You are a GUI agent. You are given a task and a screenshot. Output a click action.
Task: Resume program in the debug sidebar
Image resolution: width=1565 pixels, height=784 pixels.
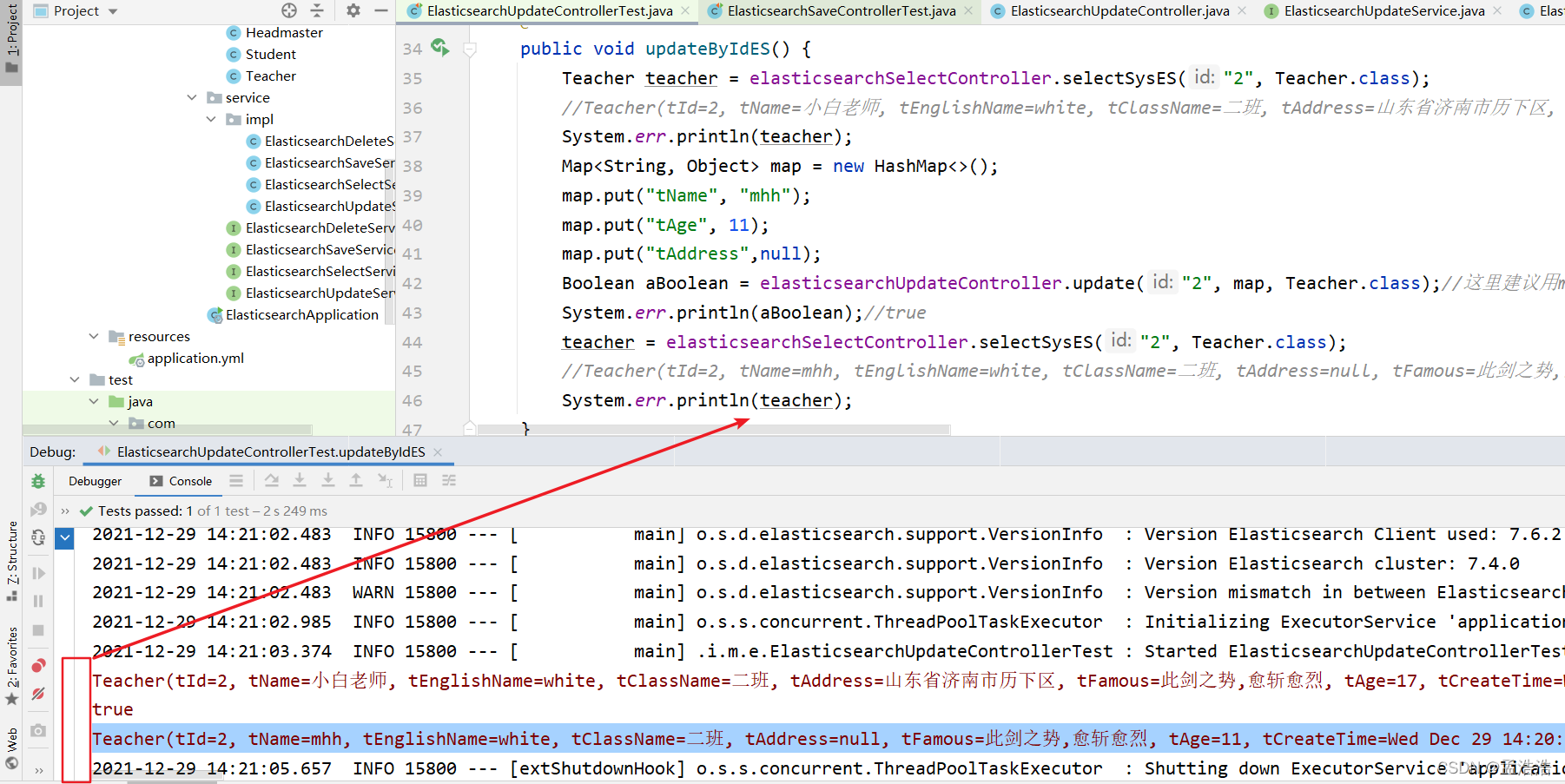coord(38,573)
